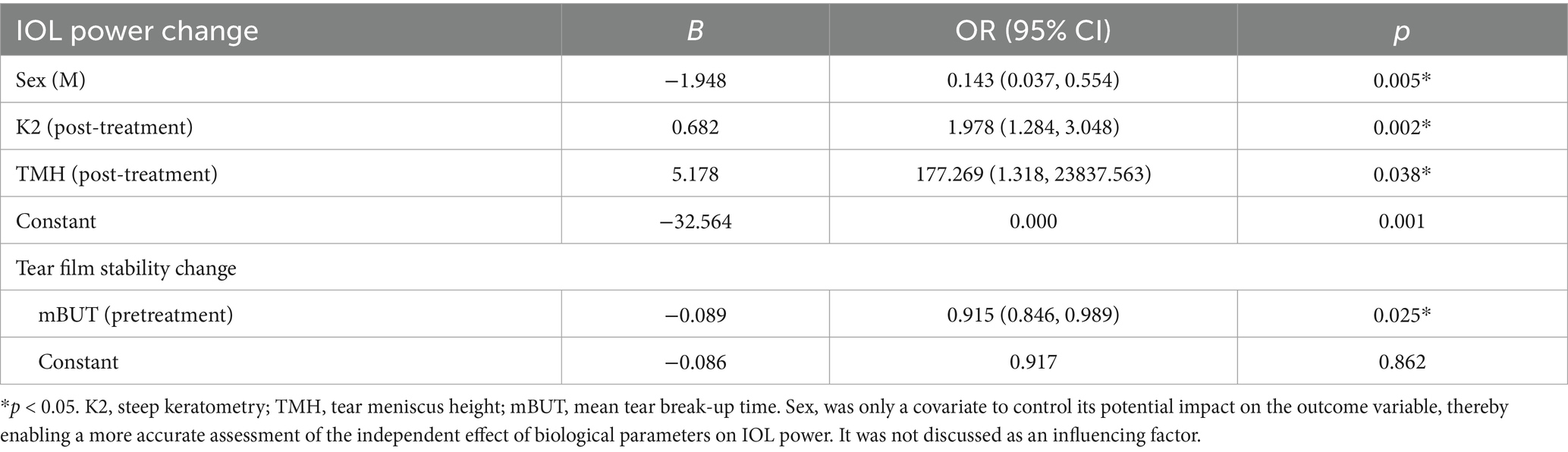Viewport: 1568px width, 452px height.
Task: Click the 'Tear film stability change' section row
Action: pos(126,268)
